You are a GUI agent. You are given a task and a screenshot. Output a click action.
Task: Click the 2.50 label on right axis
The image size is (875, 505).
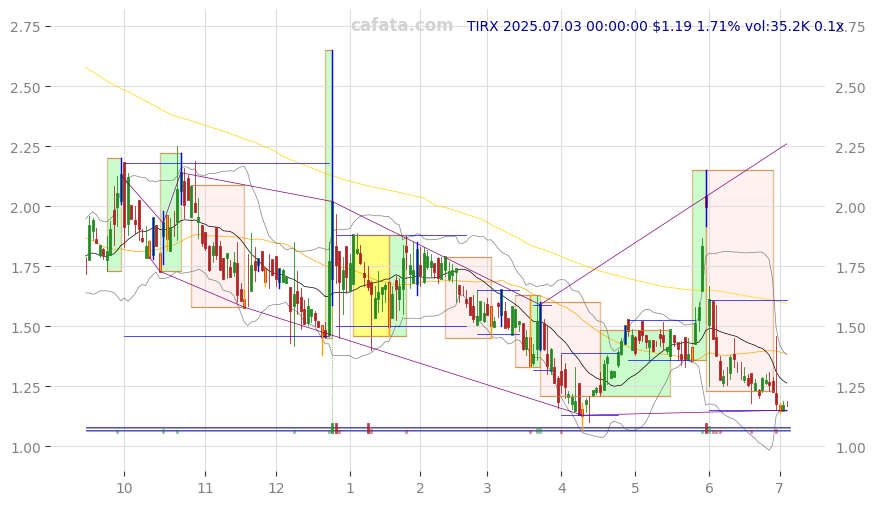(850, 88)
